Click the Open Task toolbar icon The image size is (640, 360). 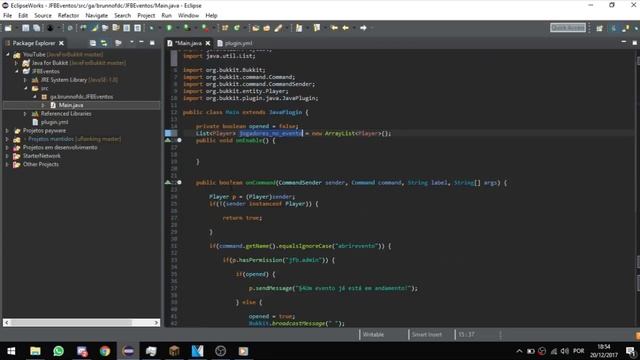267,28
